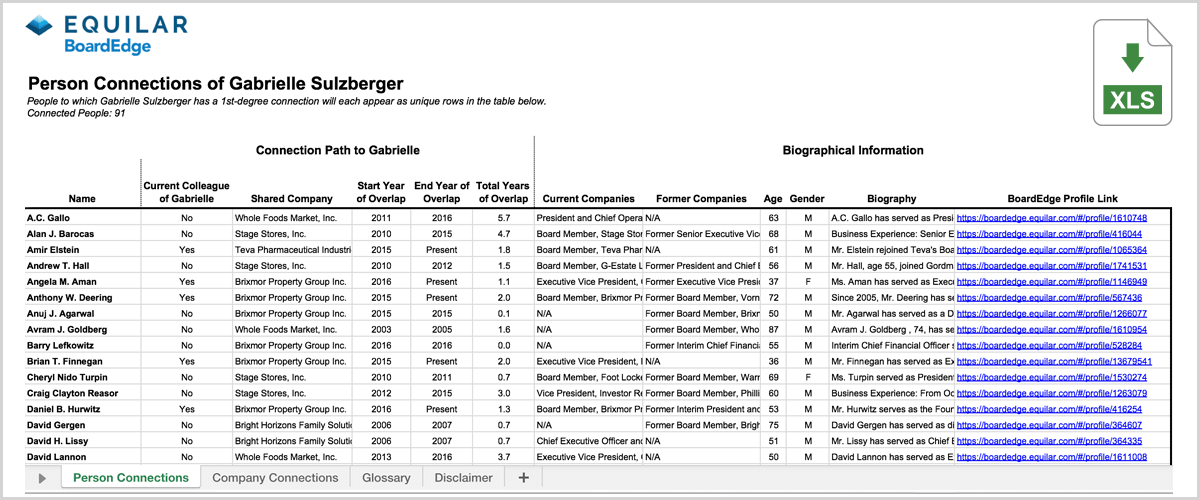Click the Equilar BoardEdge logo
1200x500 pixels.
coord(109,35)
